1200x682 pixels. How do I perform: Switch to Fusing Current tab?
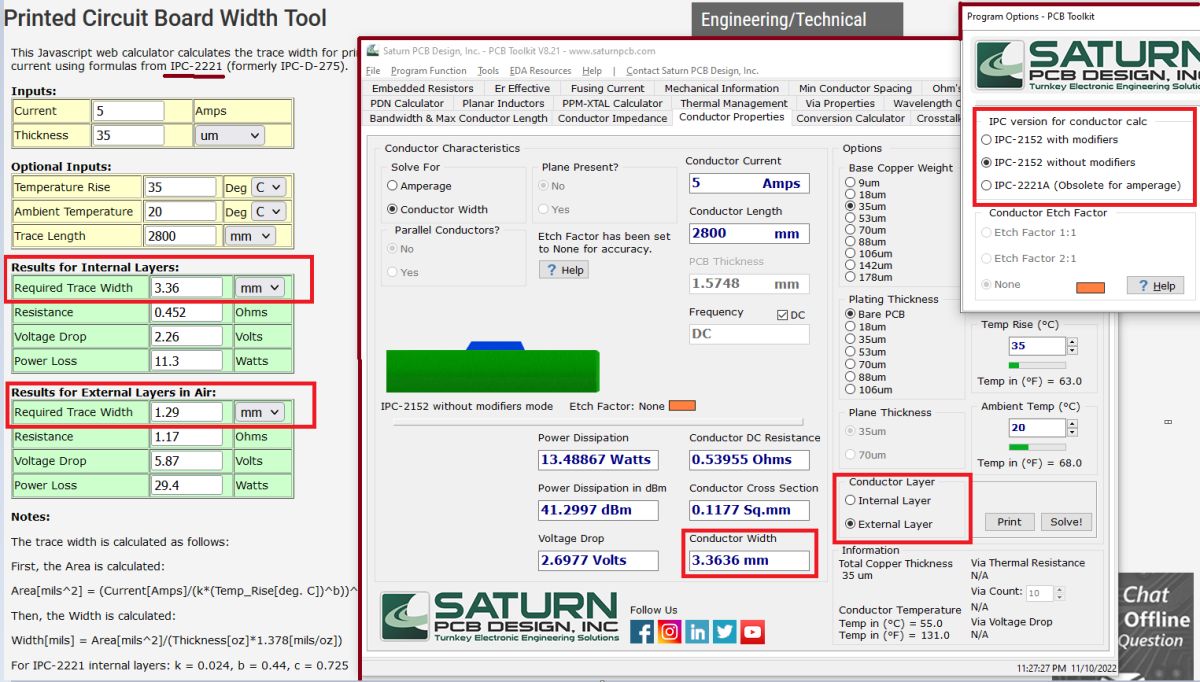click(x=608, y=88)
